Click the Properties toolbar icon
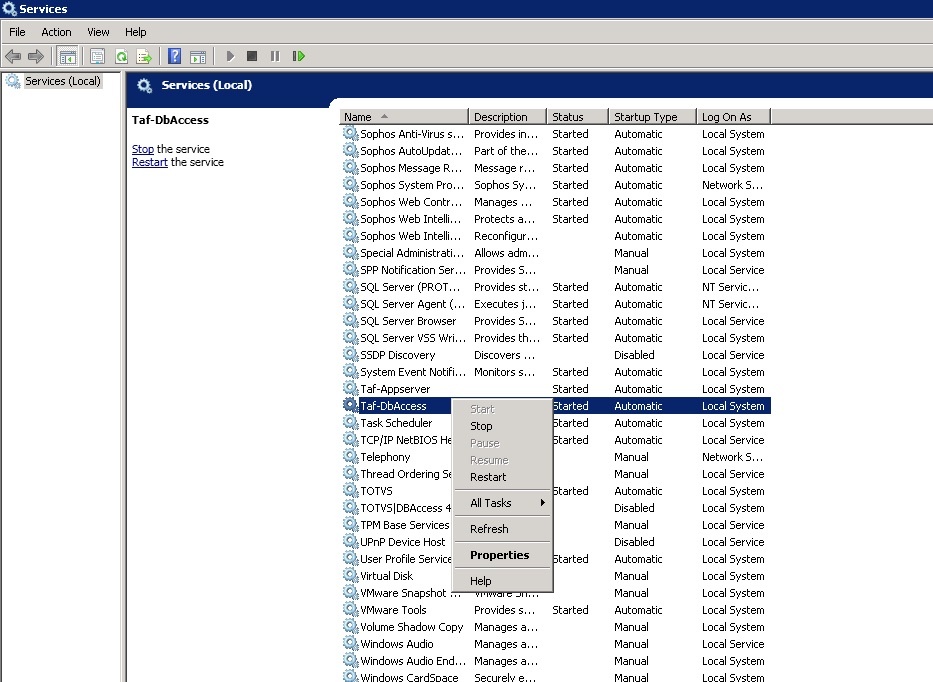Screen dimensions: 933x682 tap(97, 57)
